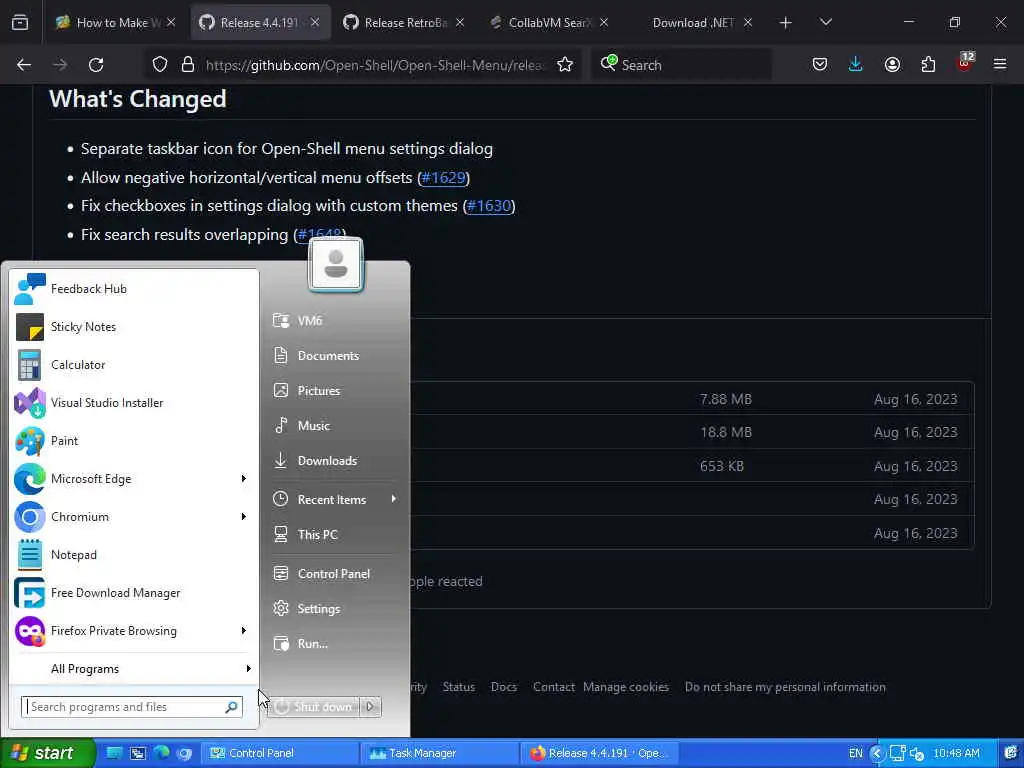This screenshot has width=1024, height=768.
Task: Open issue link #1630
Action: coord(488,206)
